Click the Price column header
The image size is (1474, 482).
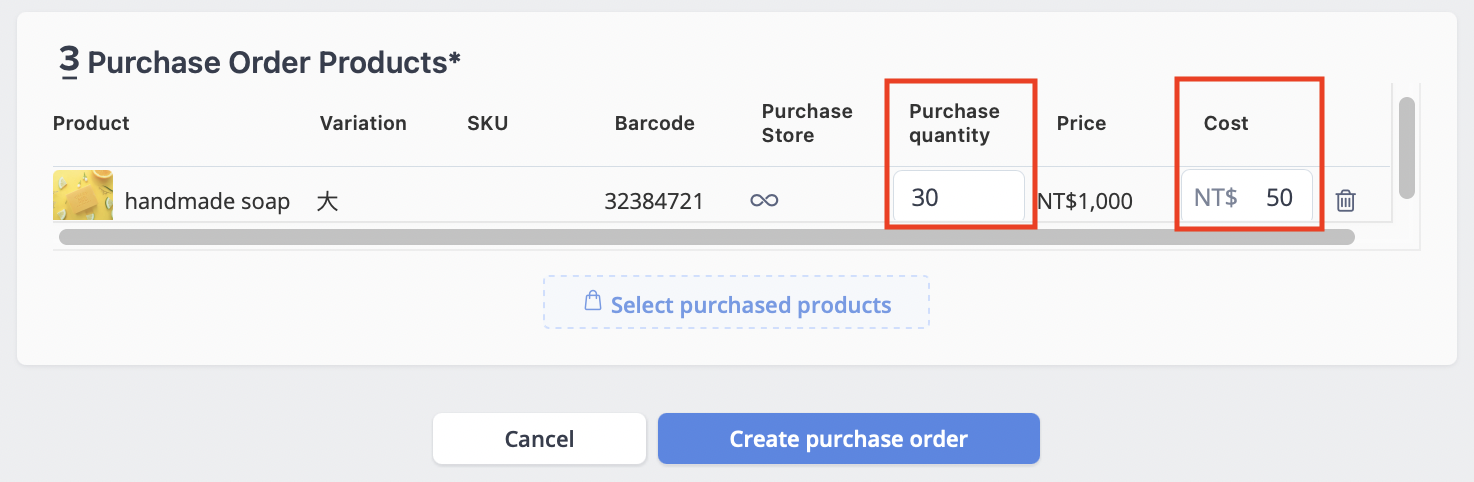(x=1082, y=123)
